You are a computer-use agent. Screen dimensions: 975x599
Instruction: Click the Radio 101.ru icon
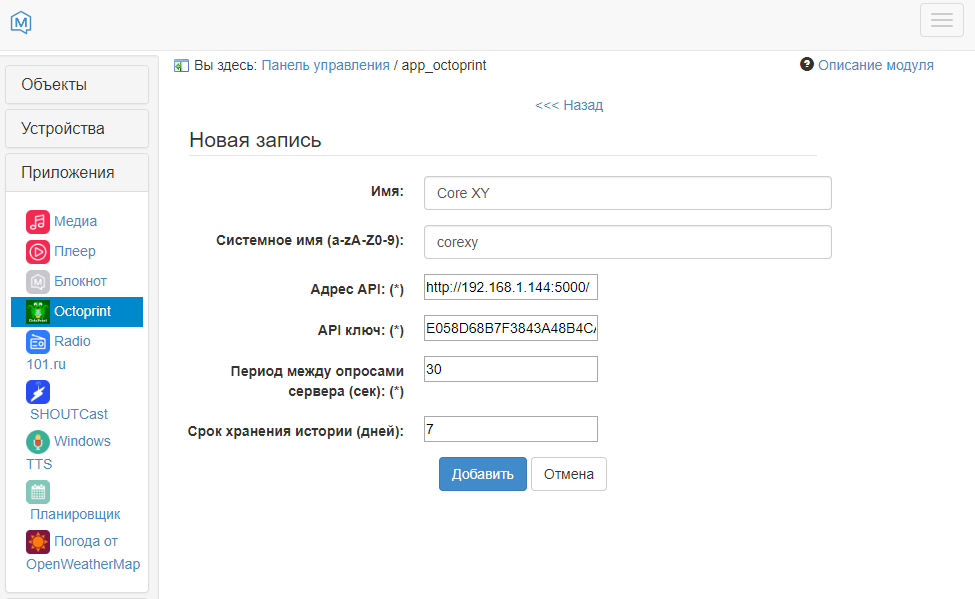38,341
